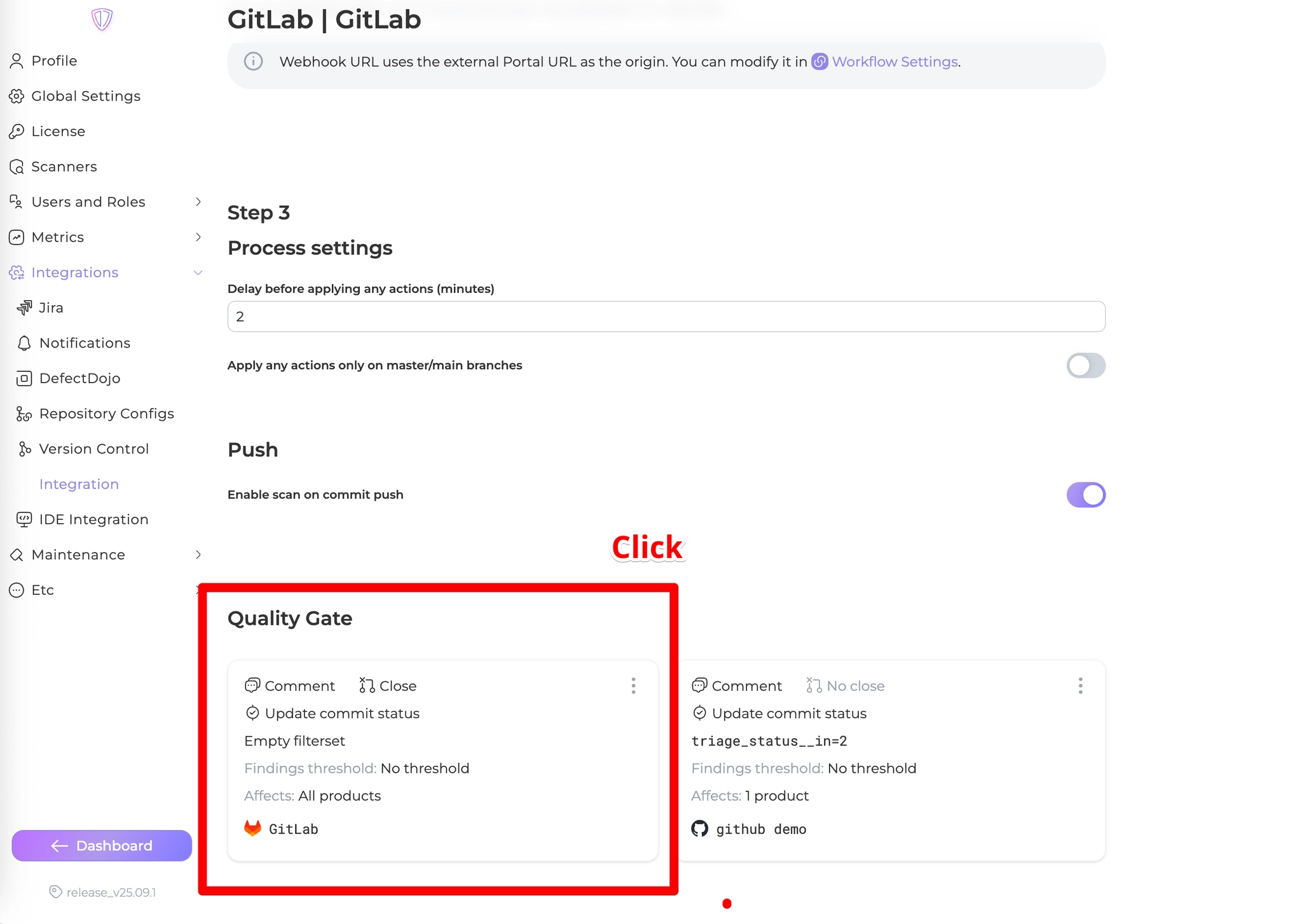Image resolution: width=1302 pixels, height=924 pixels.
Task: Open the Global Settings menu item
Action: pyautogui.click(x=85, y=96)
